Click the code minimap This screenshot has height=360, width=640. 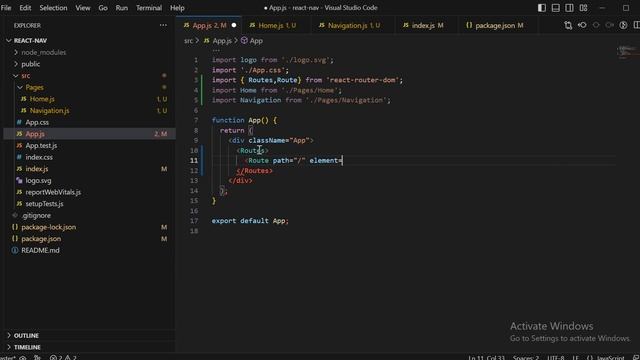[x=627, y=52]
